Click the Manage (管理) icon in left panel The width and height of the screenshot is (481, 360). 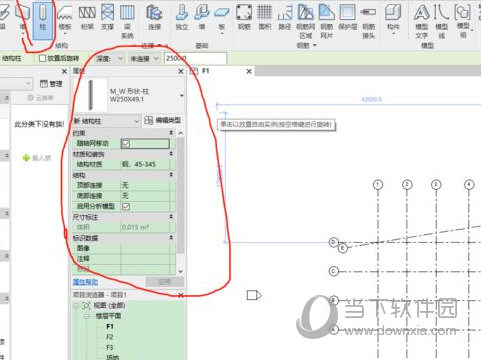(x=51, y=84)
